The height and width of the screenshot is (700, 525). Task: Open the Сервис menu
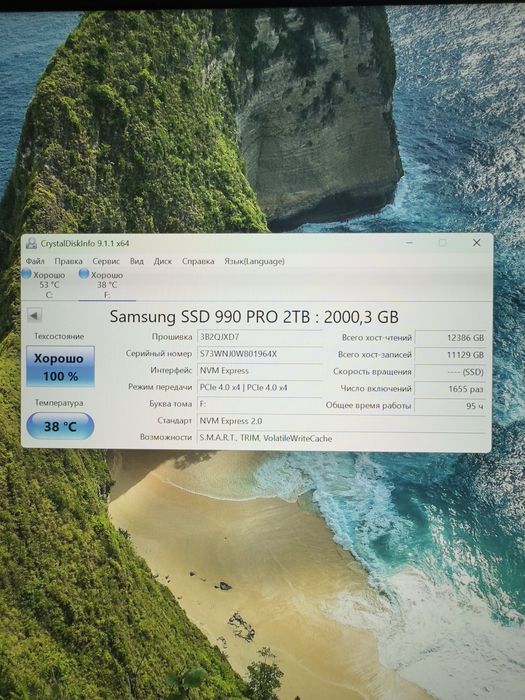point(106,261)
